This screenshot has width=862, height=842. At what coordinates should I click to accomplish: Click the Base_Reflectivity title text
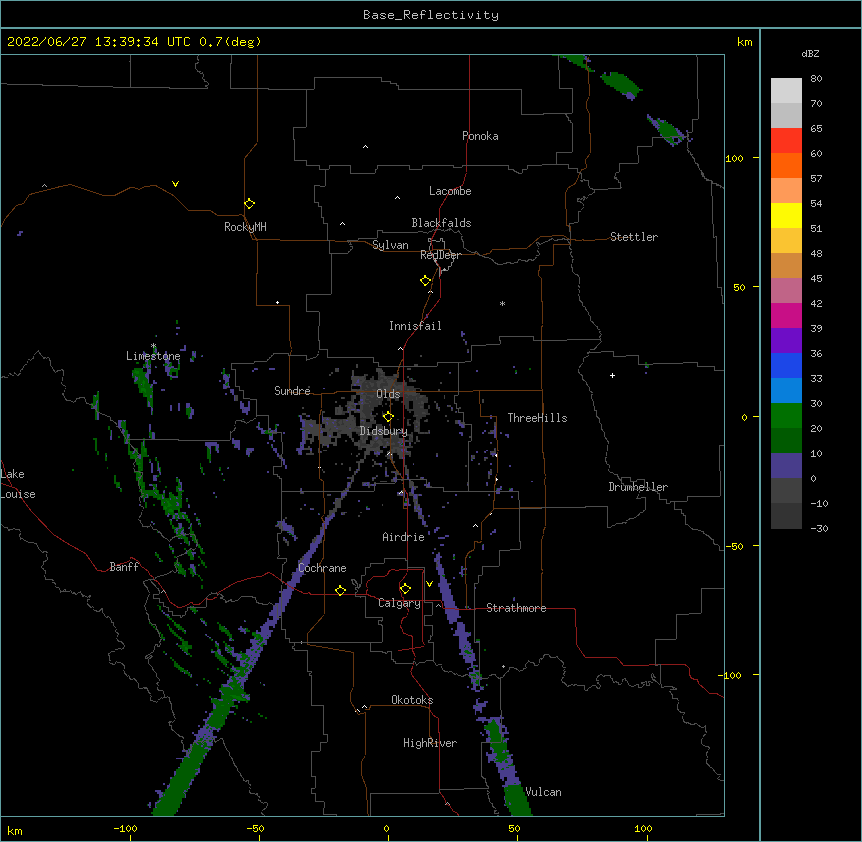[x=431, y=15]
